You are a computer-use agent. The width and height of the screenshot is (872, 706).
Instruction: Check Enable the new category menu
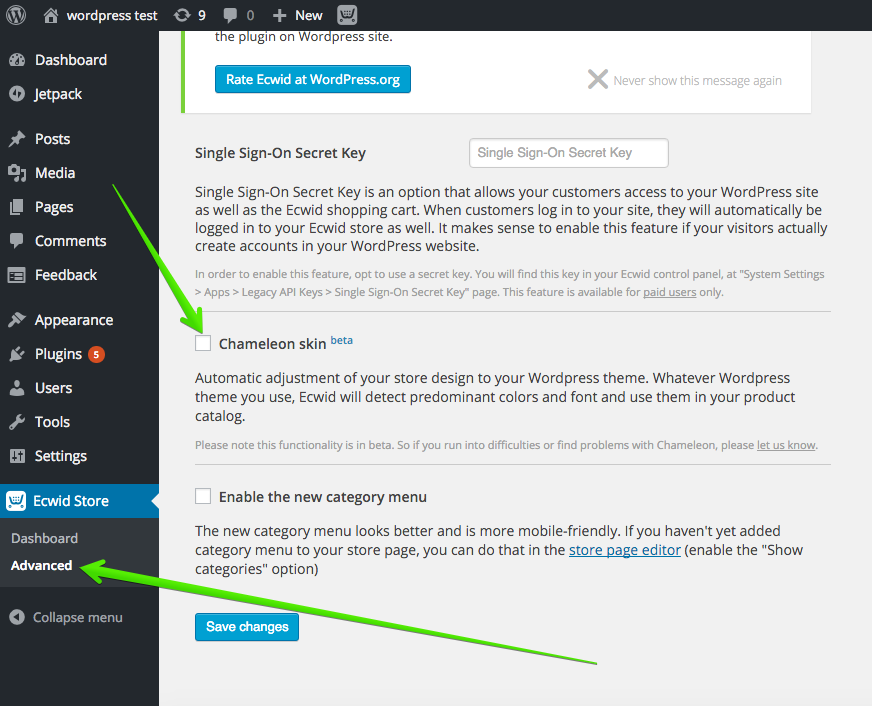tap(203, 496)
